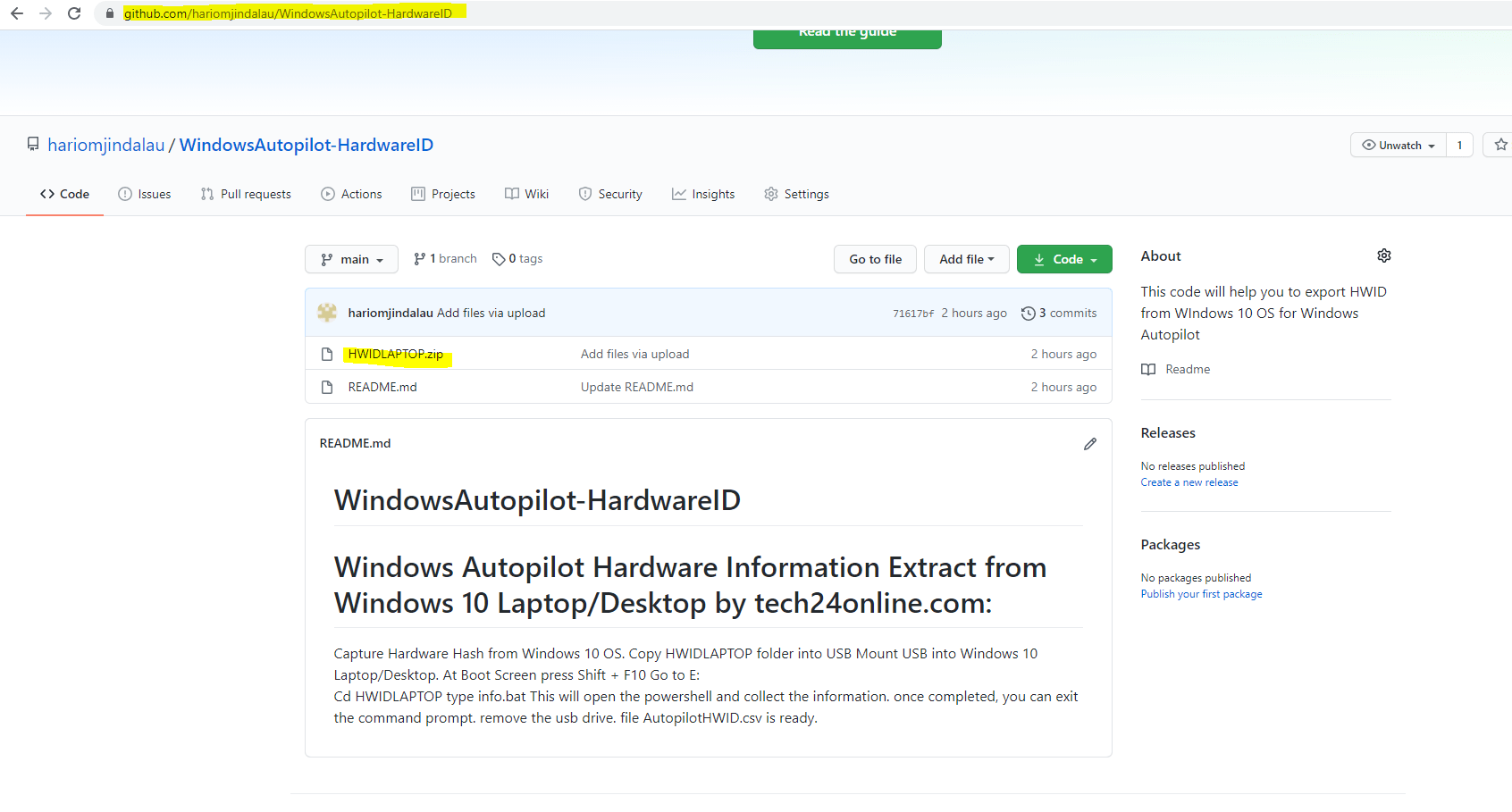The height and width of the screenshot is (812, 1512).
Task: View commit history via the clock icon
Action: [x=1027, y=313]
